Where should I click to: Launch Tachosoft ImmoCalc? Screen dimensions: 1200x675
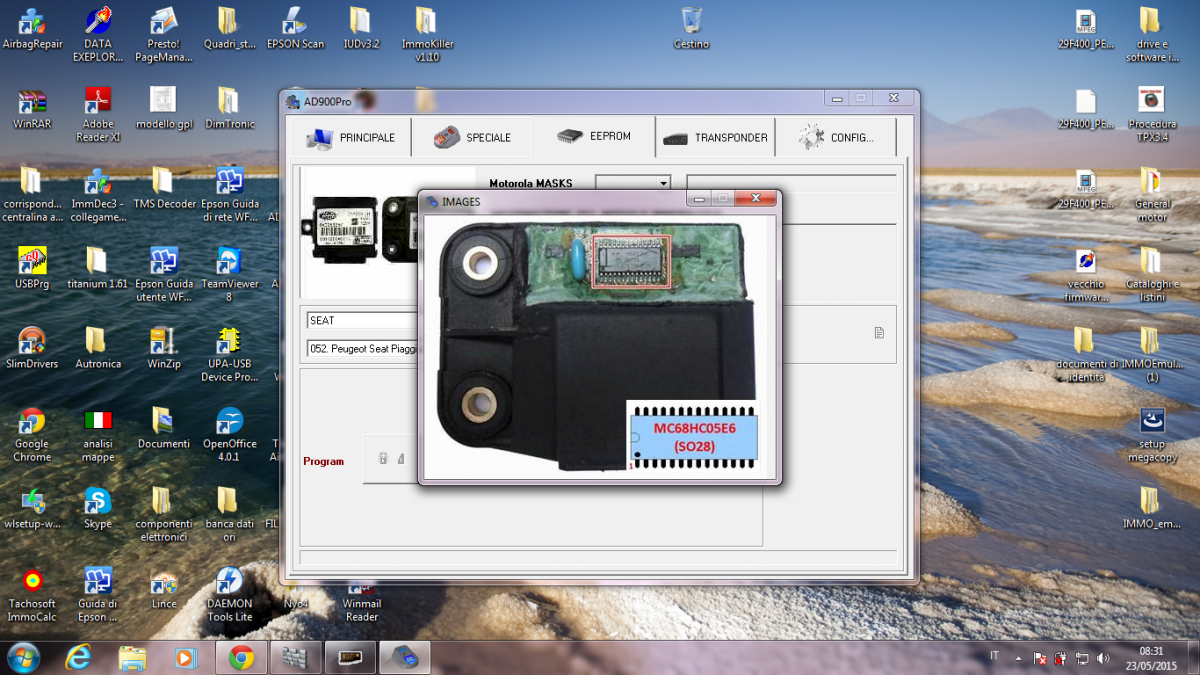click(33, 595)
